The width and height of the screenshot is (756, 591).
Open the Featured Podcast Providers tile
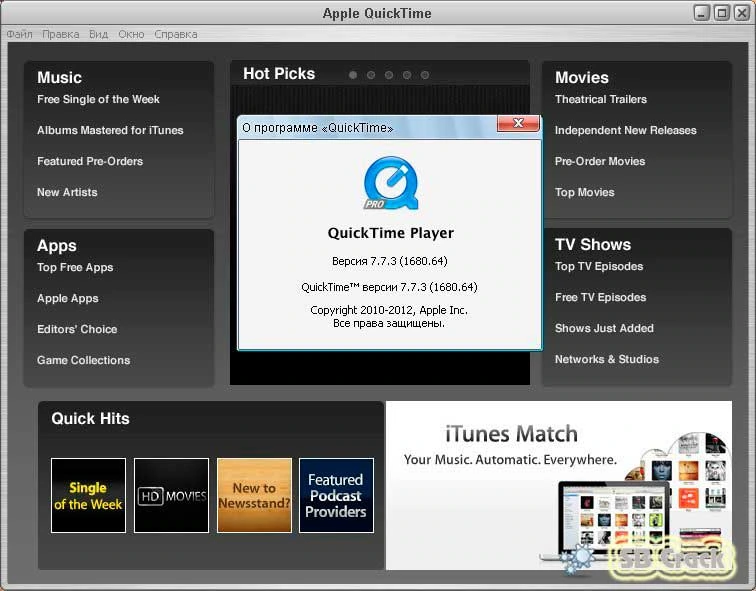click(x=336, y=496)
